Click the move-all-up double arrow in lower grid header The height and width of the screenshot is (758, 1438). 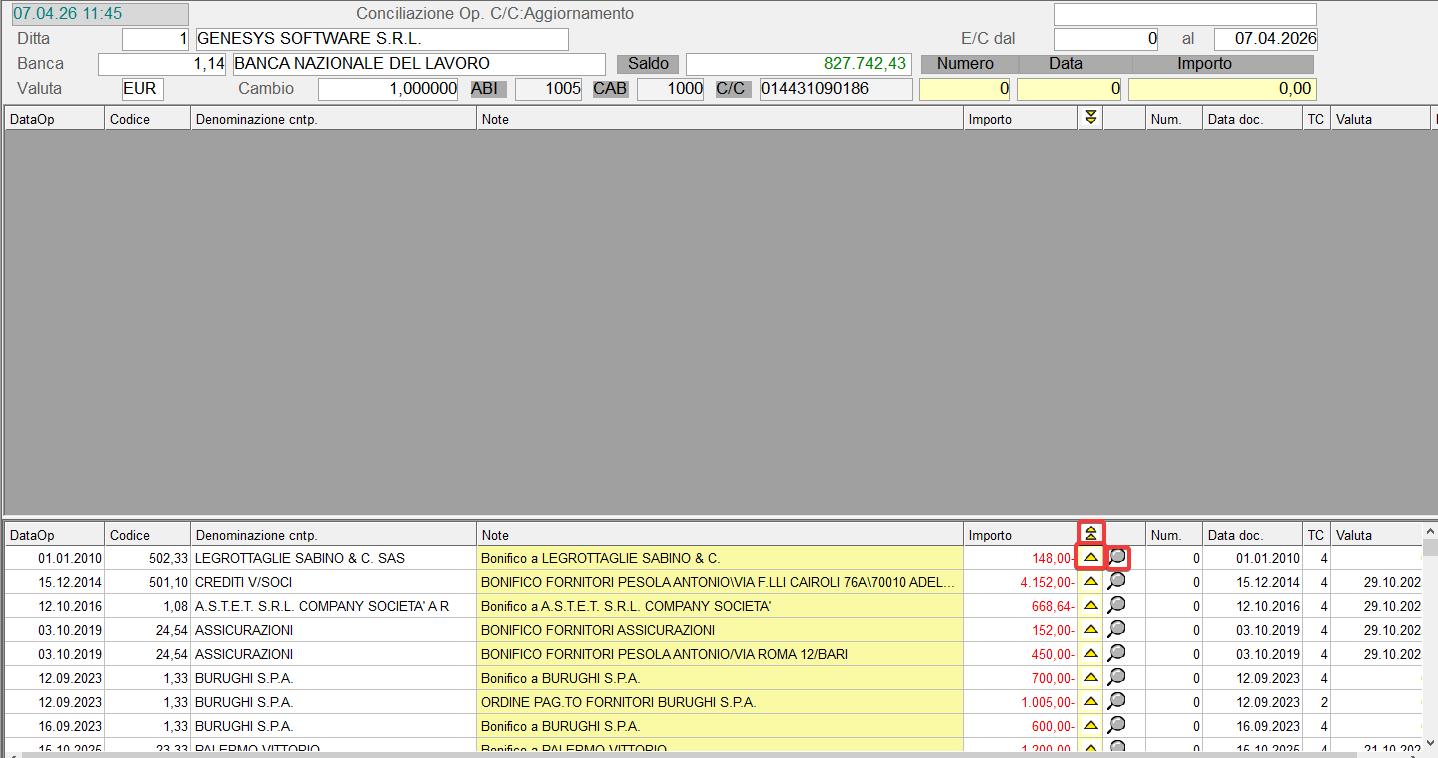coord(1090,534)
